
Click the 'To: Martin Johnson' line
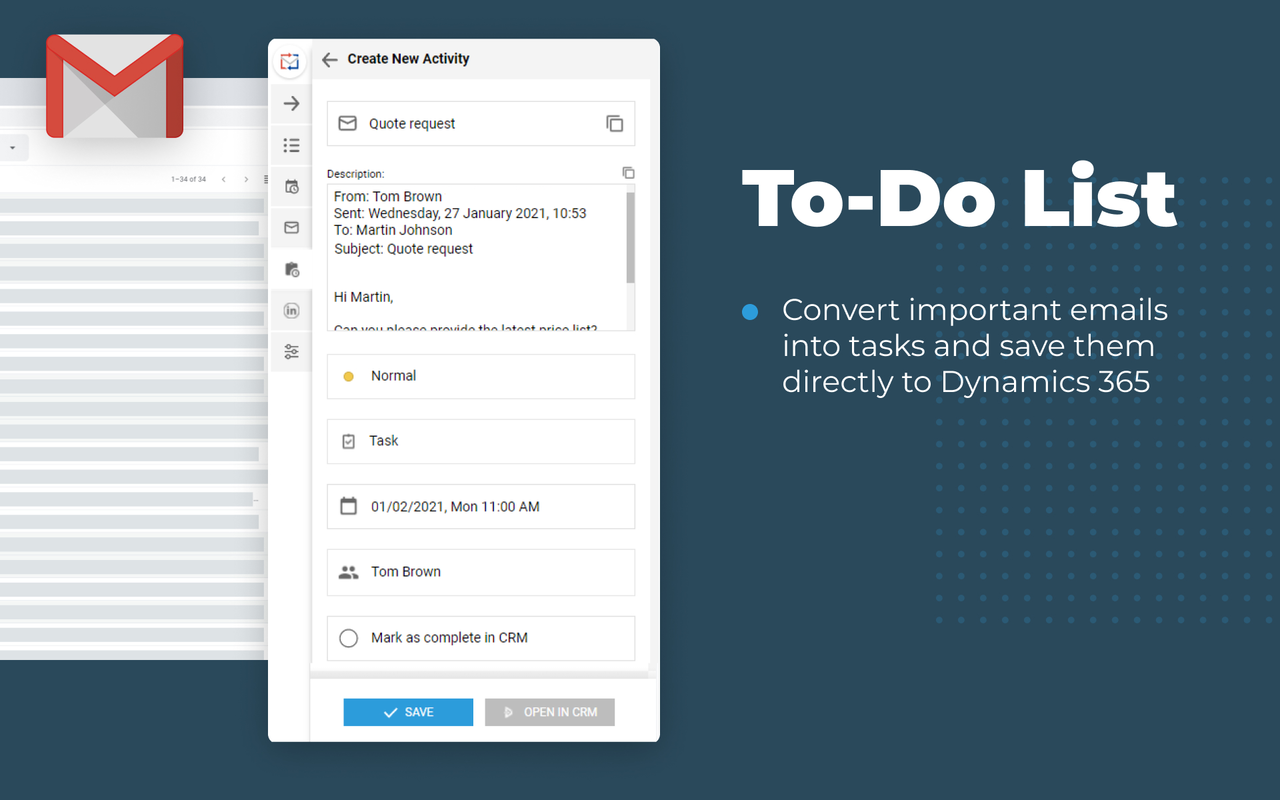point(393,230)
